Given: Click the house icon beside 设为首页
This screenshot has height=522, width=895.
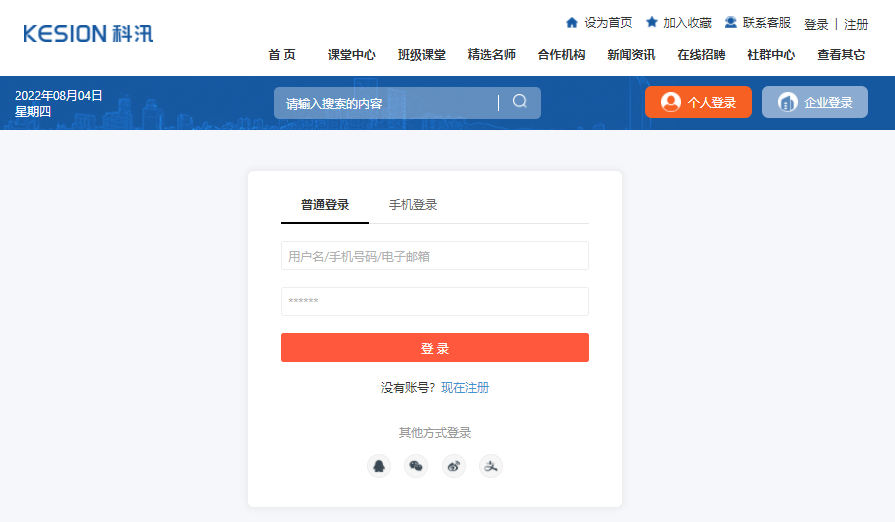Looking at the screenshot, I should pos(572,22).
